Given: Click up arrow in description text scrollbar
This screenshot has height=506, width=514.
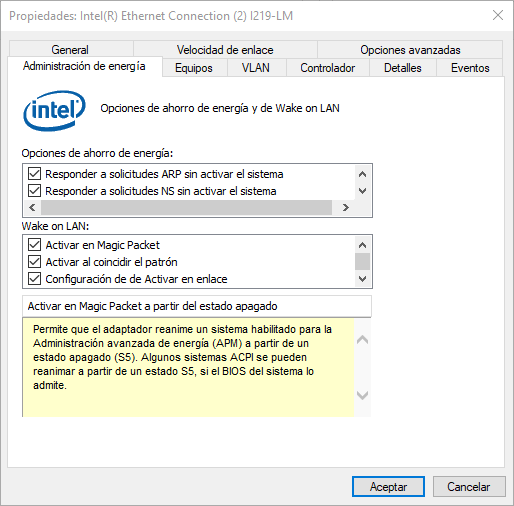Looking at the screenshot, I should 362,340.
